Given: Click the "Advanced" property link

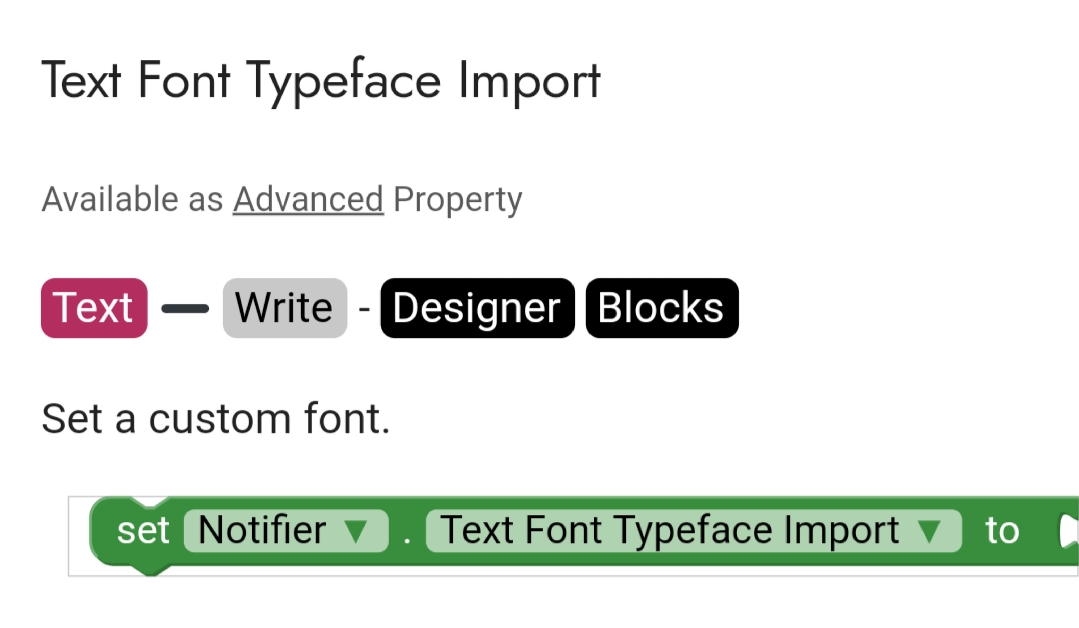Looking at the screenshot, I should tap(308, 200).
